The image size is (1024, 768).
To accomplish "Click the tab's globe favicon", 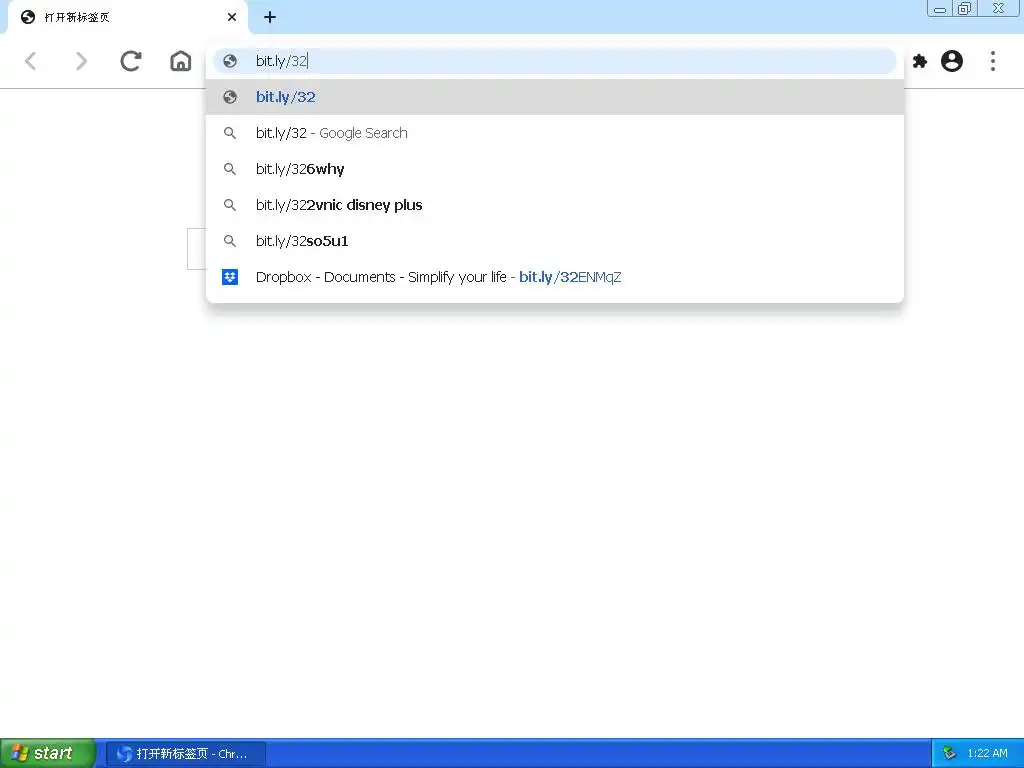I will pos(28,18).
